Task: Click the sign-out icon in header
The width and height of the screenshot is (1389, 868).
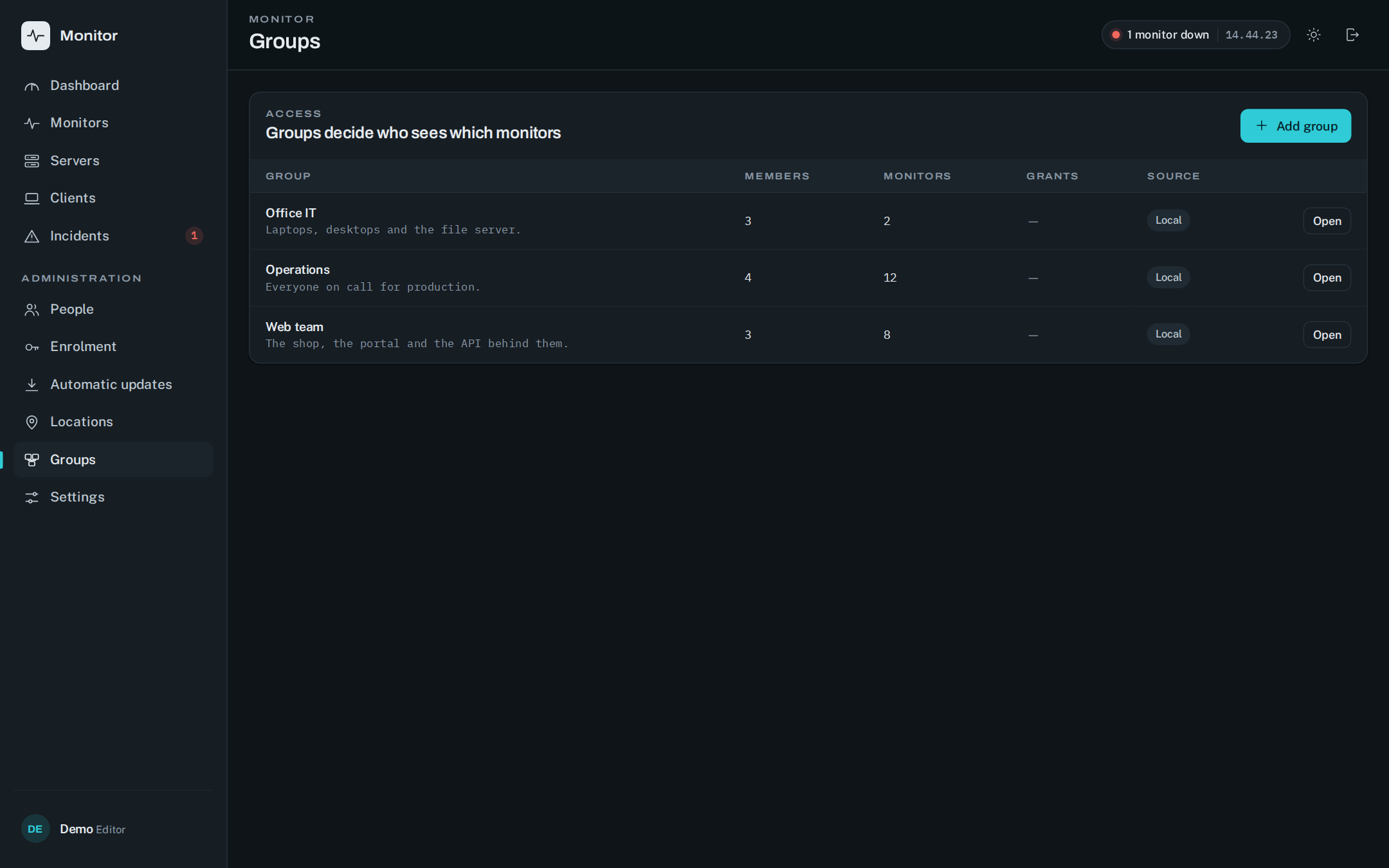Action: 1352,35
